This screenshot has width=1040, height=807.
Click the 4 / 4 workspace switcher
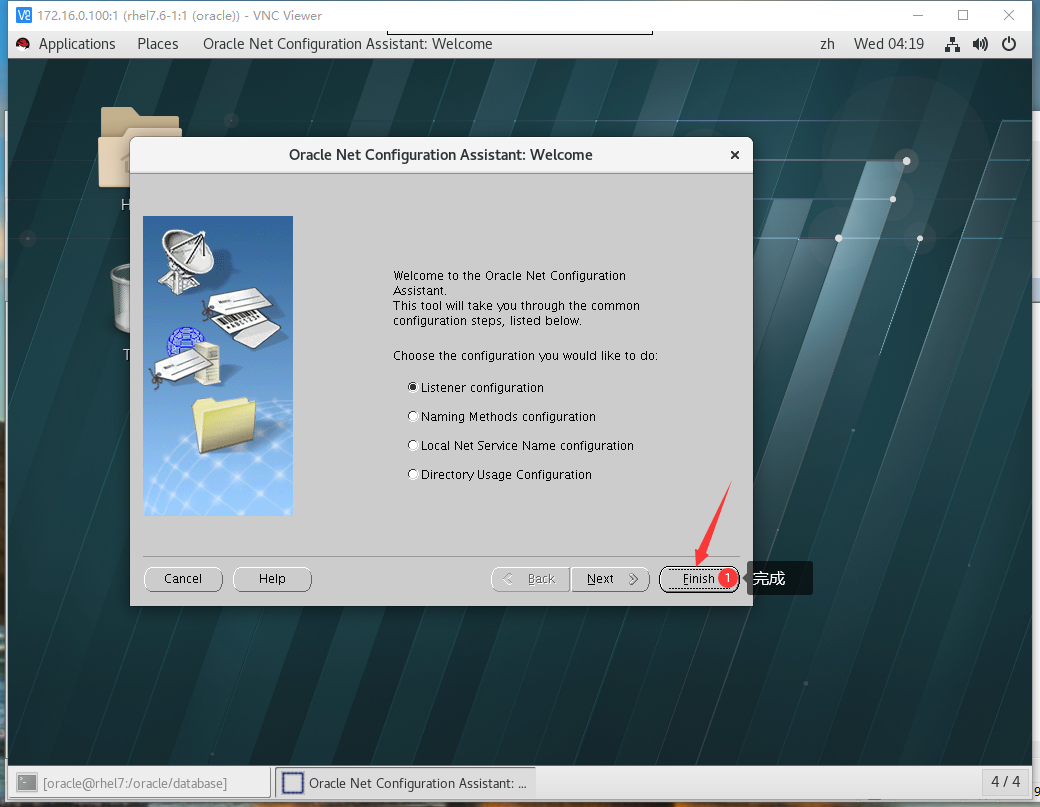point(1006,782)
